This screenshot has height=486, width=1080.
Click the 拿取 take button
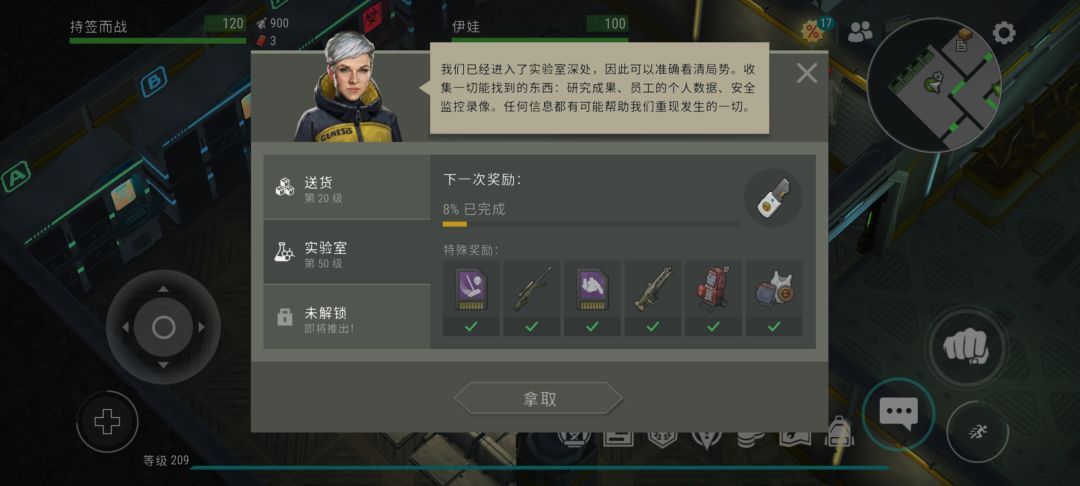pyautogui.click(x=539, y=399)
